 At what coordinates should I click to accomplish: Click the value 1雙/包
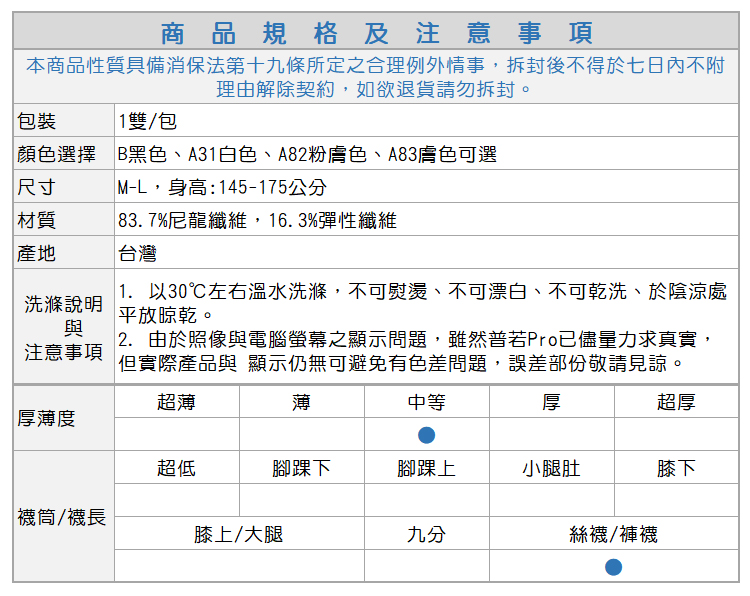tap(147, 121)
